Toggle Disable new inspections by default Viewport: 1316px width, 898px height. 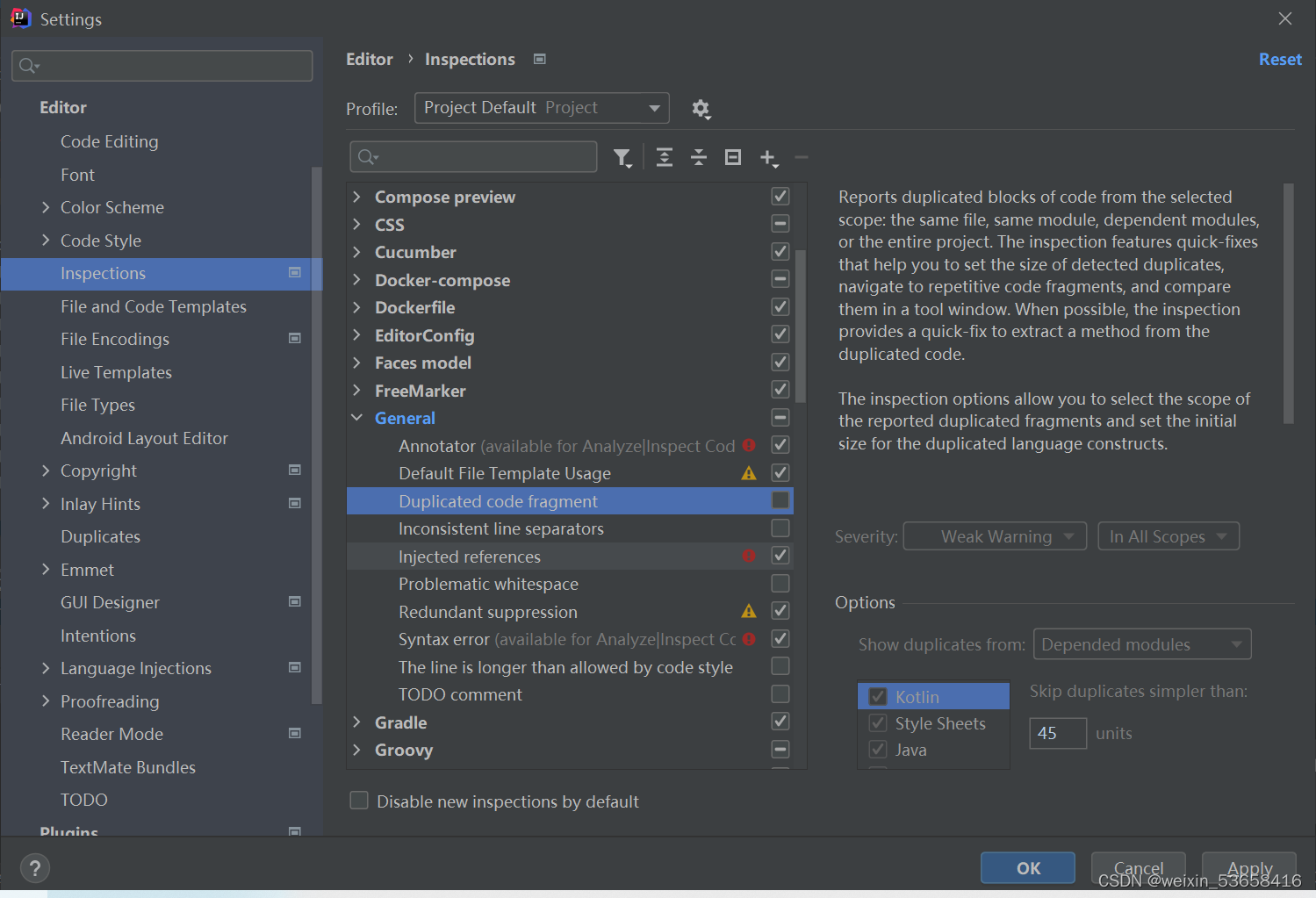[359, 801]
